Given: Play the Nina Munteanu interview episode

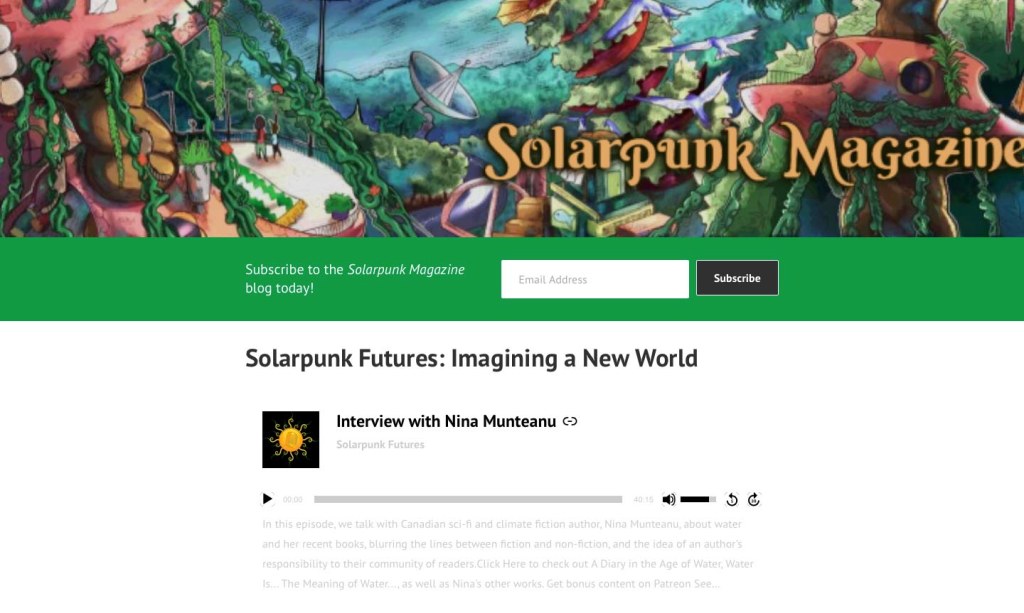Looking at the screenshot, I should click(267, 499).
